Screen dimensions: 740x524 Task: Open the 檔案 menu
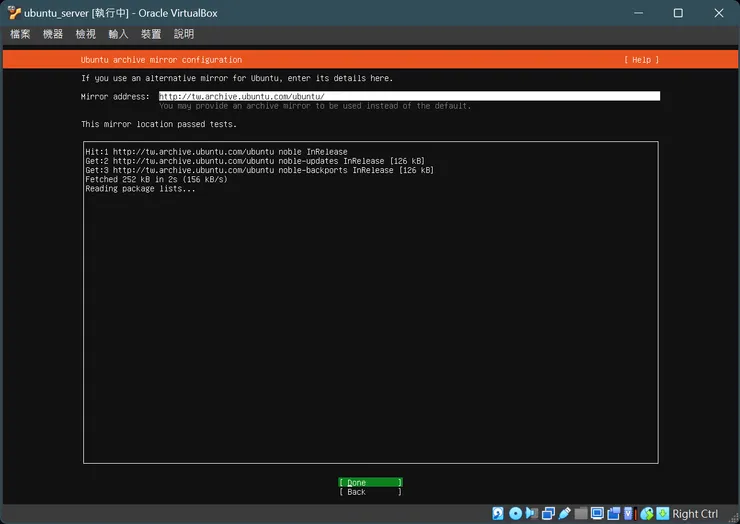click(20, 34)
